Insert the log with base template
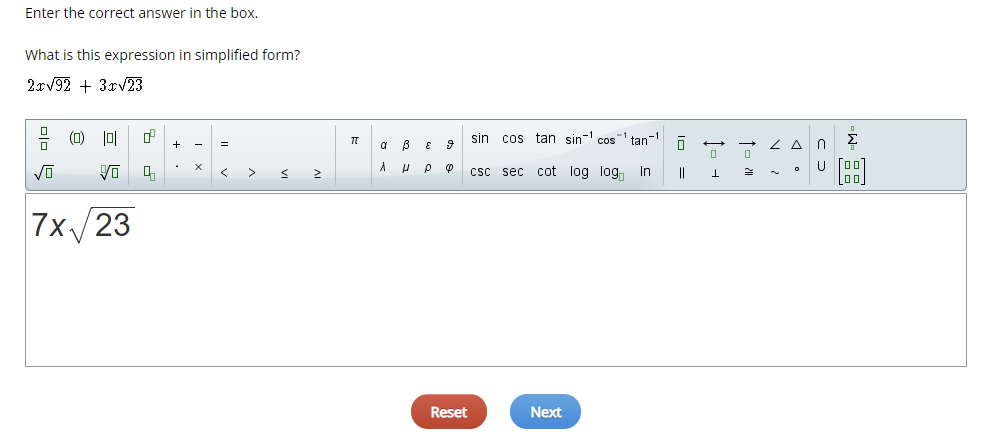Image resolution: width=1005 pixels, height=447 pixels. [612, 172]
